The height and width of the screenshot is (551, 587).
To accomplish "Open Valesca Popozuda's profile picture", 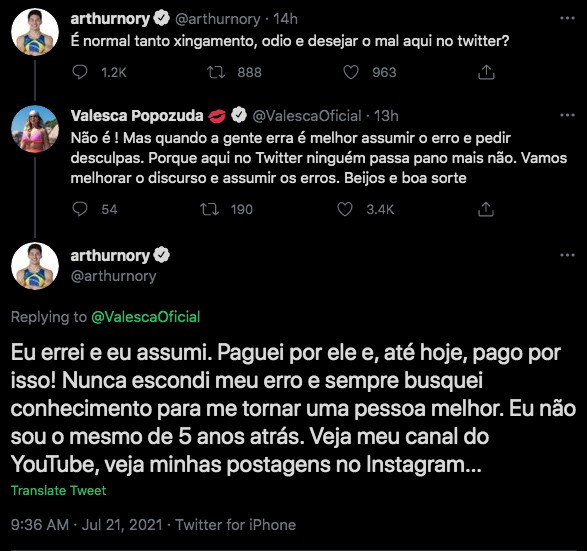I will coord(35,129).
